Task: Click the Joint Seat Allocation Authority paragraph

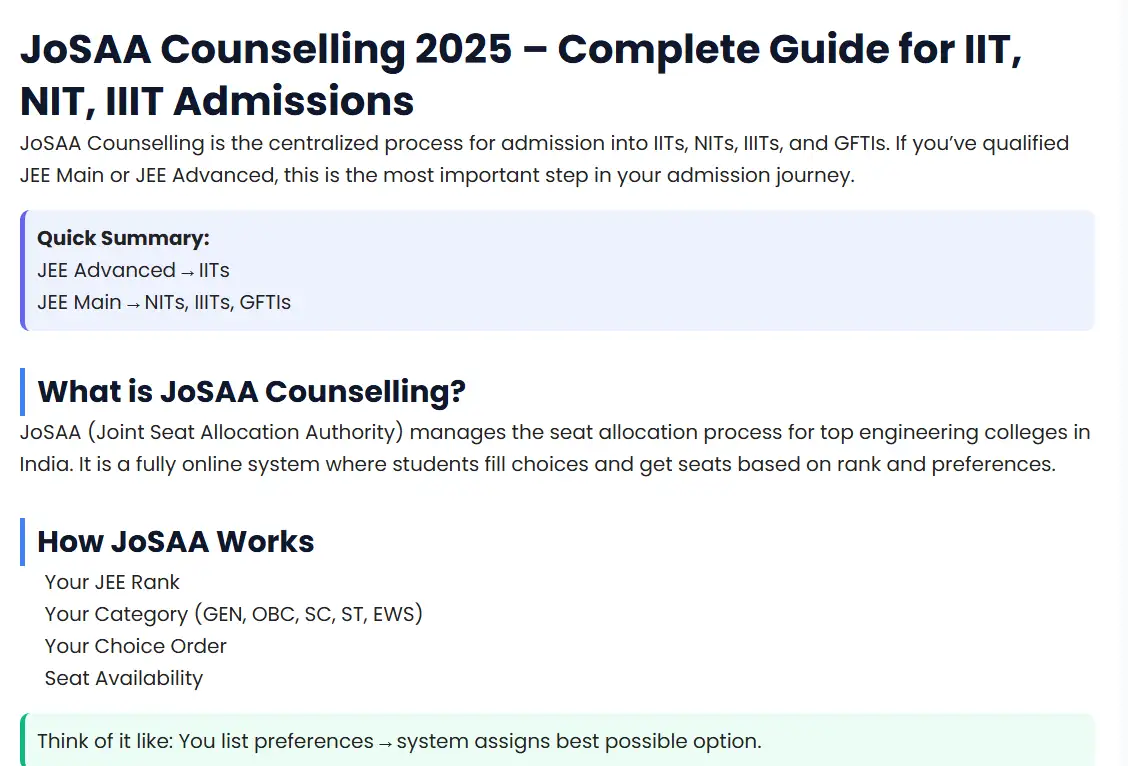Action: tap(555, 448)
